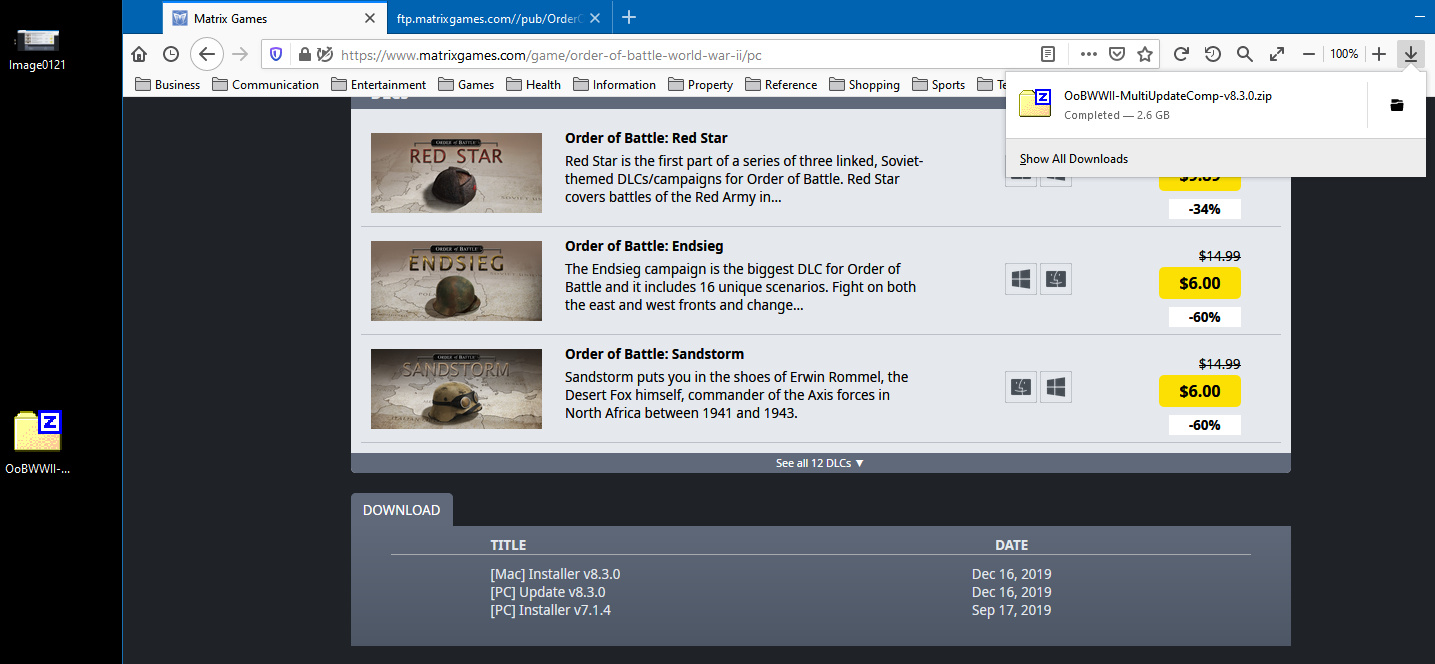
Task: Open the OoBWWII zip from downloads list
Action: click(x=1186, y=105)
